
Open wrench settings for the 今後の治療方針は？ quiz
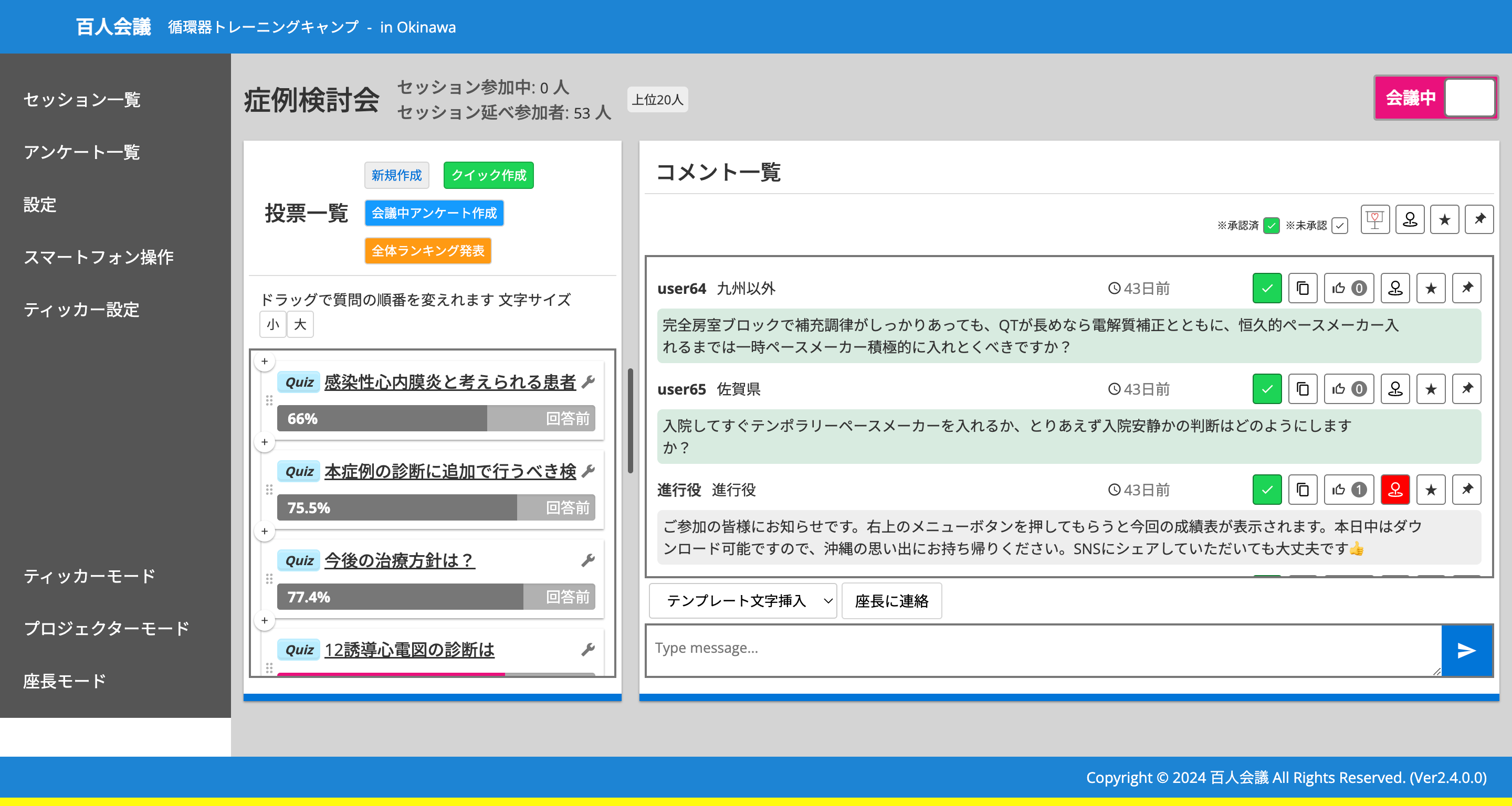click(587, 560)
